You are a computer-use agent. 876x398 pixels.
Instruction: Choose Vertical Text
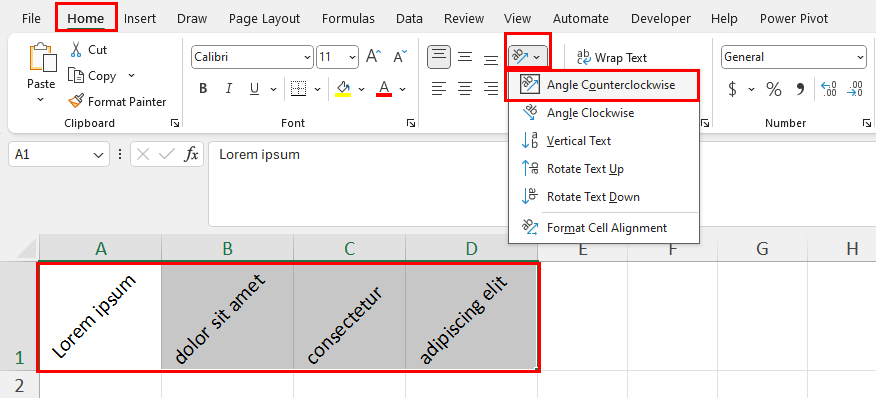click(x=603, y=141)
